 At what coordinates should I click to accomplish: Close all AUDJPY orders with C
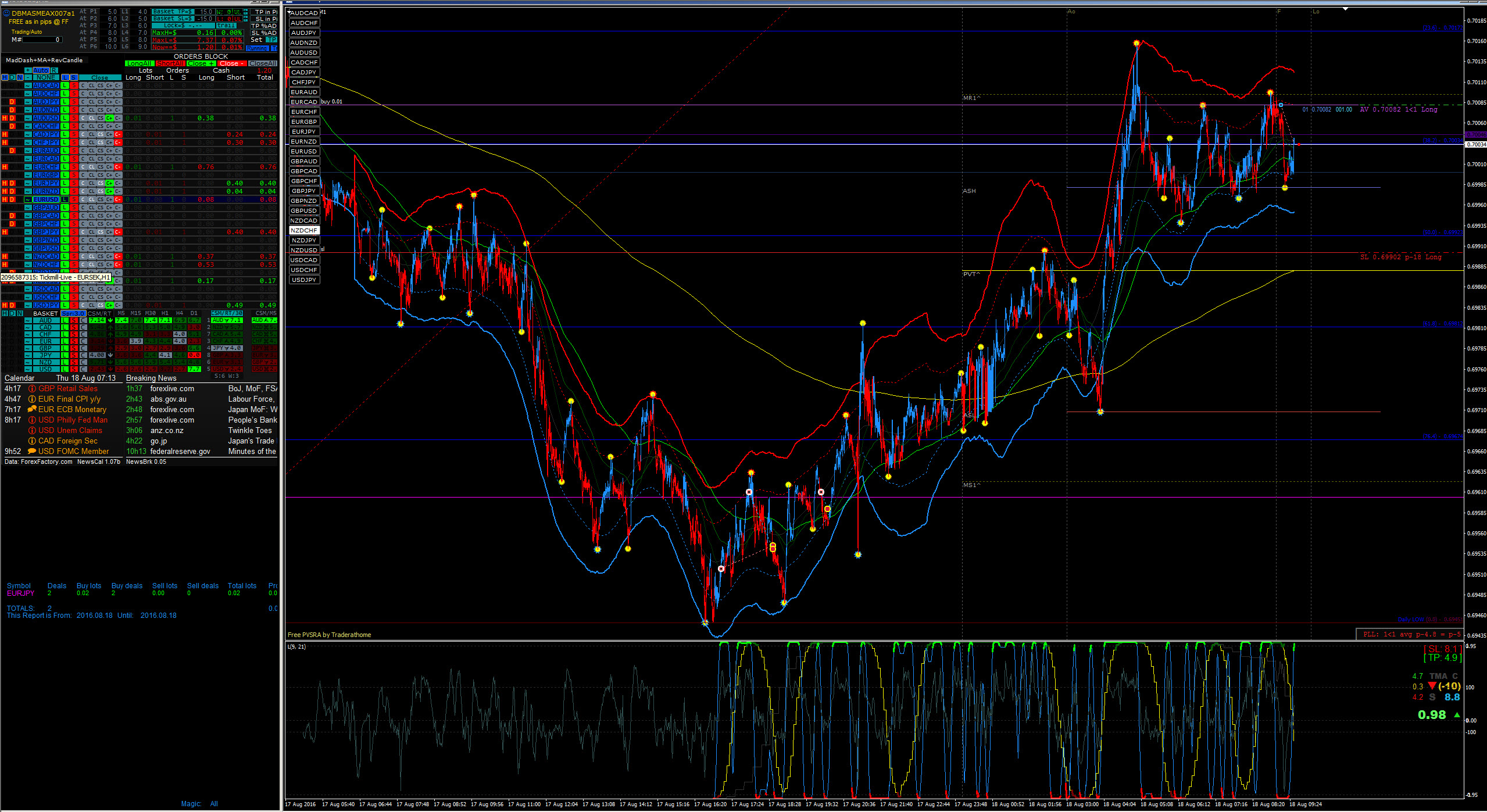point(83,102)
